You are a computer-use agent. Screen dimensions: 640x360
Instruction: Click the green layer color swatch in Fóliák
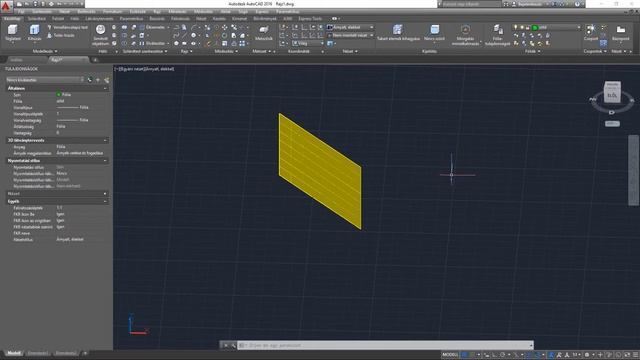tap(535, 27)
